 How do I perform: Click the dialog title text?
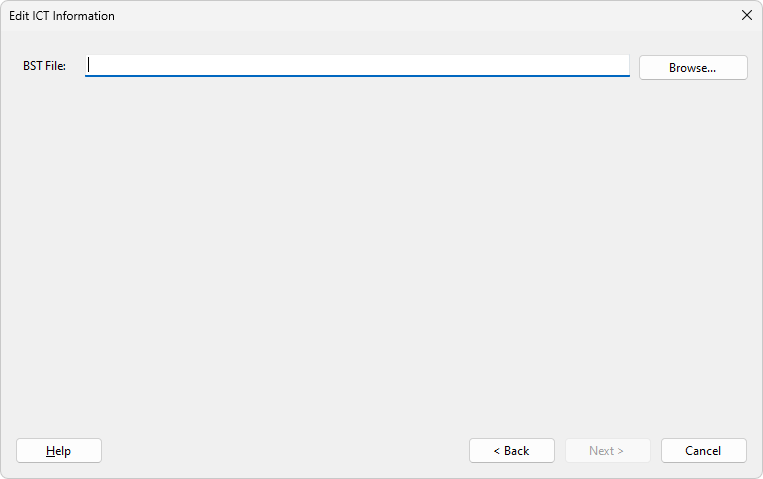coord(62,16)
